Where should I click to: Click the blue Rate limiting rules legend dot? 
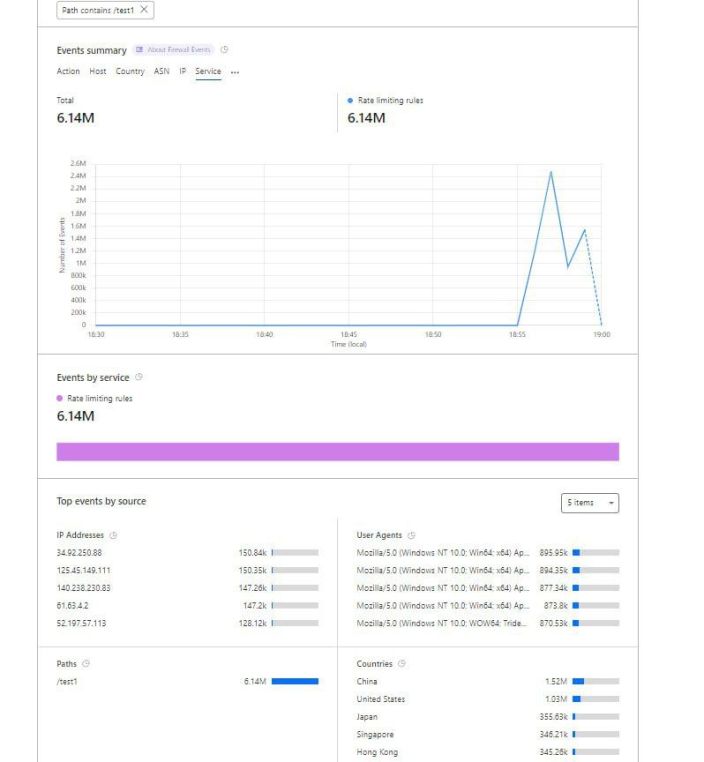coord(350,101)
